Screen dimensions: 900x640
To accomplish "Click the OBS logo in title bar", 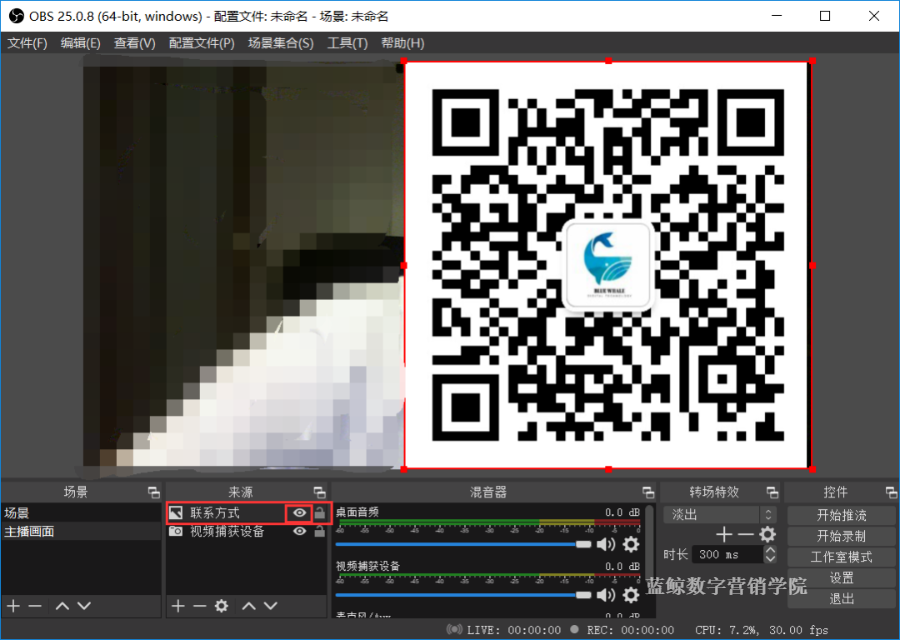I will click(17, 16).
